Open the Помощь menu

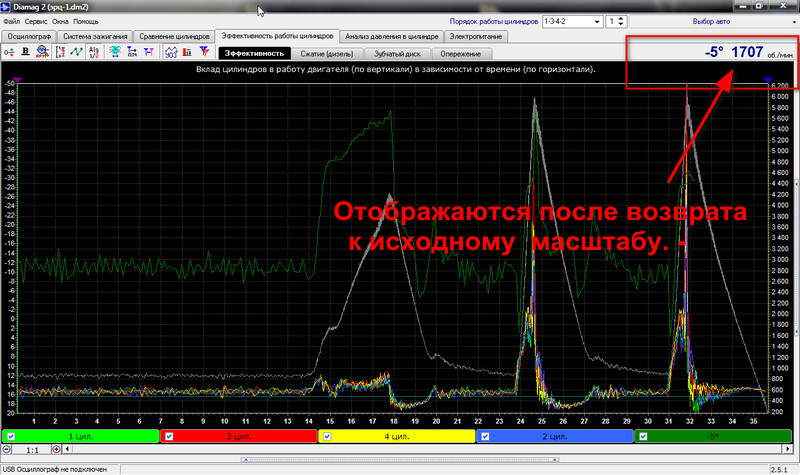(x=86, y=22)
